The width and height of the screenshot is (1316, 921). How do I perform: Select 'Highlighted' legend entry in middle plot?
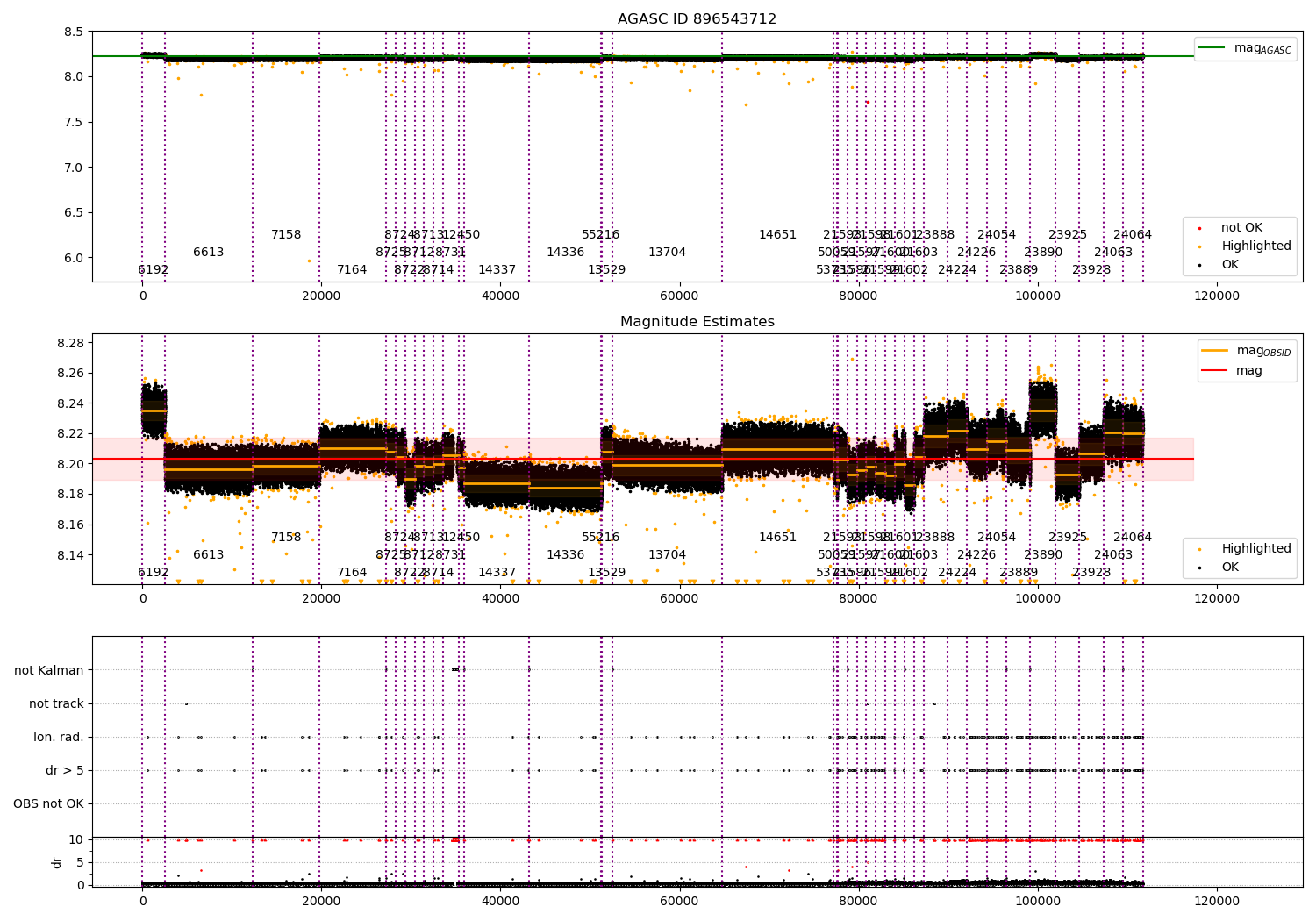coord(1256,549)
